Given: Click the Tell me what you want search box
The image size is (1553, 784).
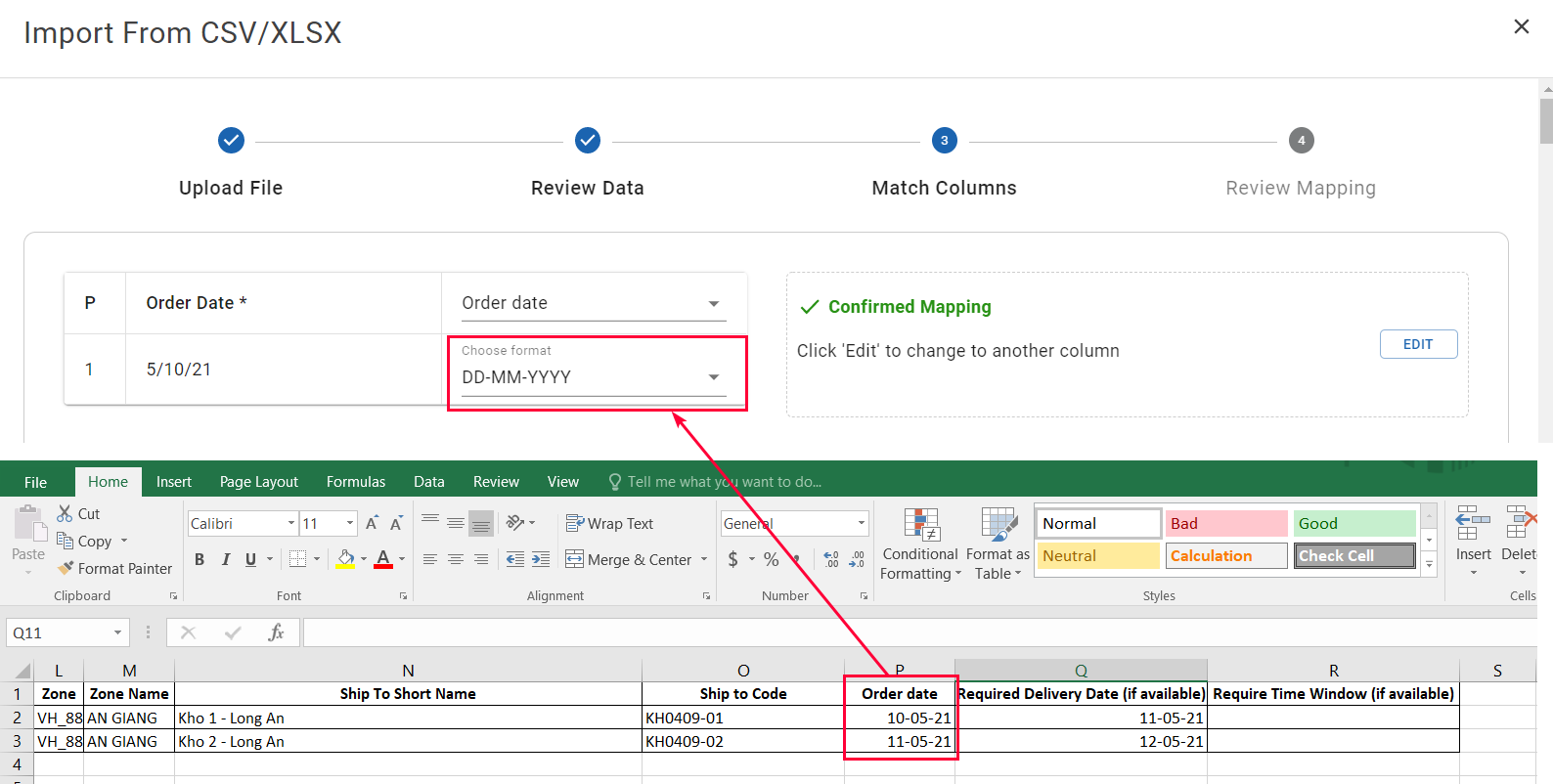Looking at the screenshot, I should (x=715, y=482).
